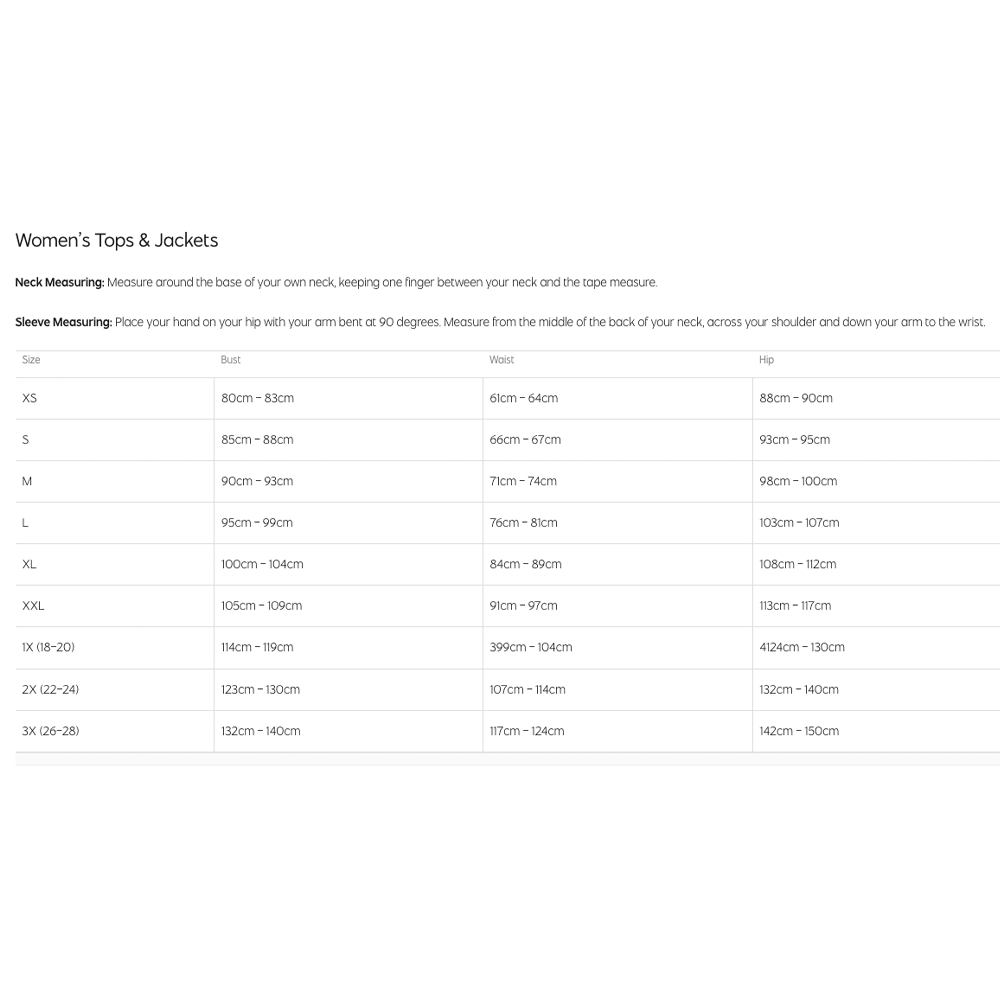1000x1000 pixels.
Task: Click the 2X (22-24) size label
Action: coord(50,689)
